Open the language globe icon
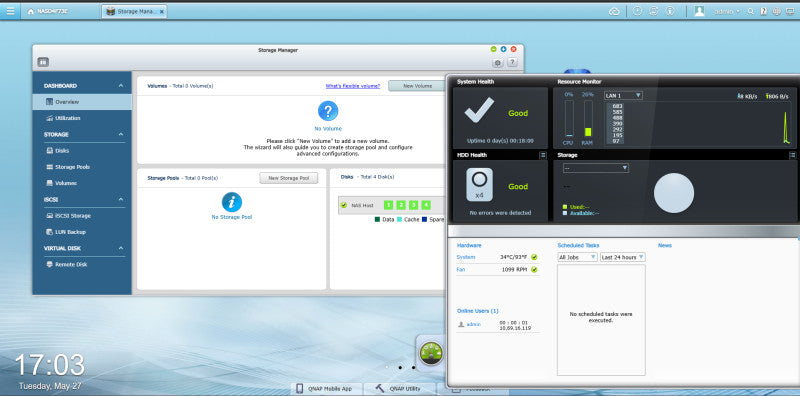The height and width of the screenshot is (396, 800). [x=777, y=11]
